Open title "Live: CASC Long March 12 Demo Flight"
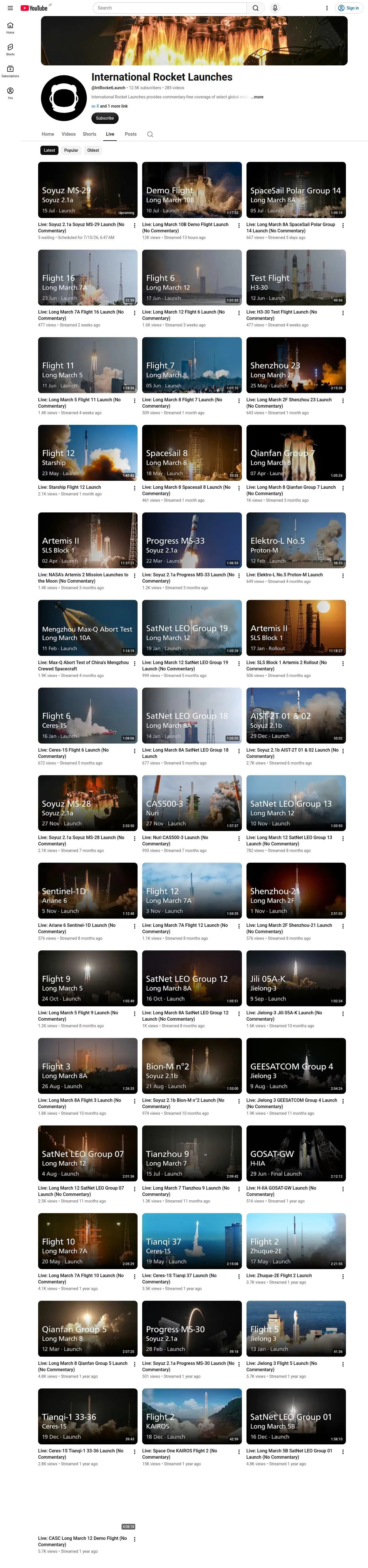This screenshot has width=368, height=1568. click(83, 1541)
